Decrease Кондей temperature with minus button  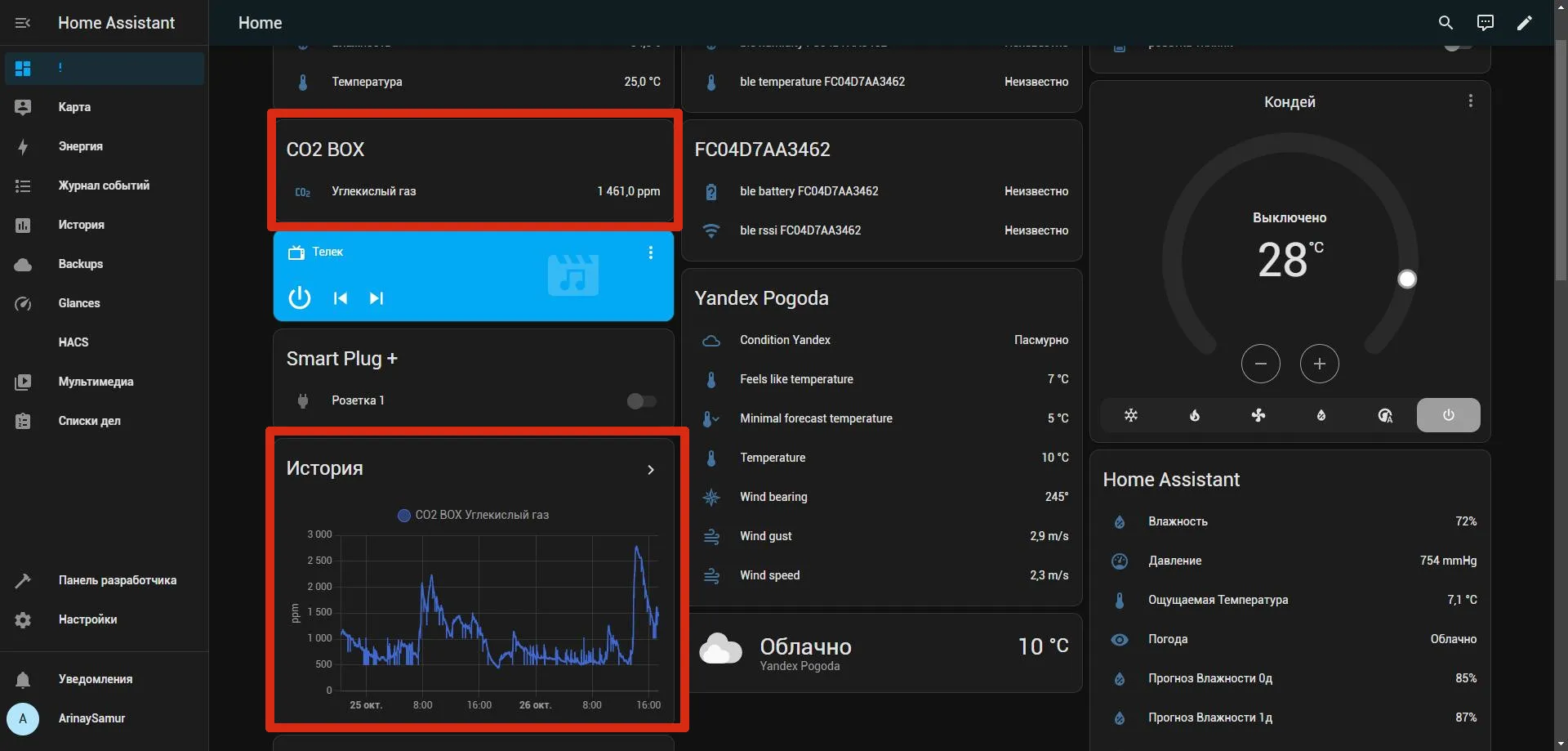[x=1261, y=364]
